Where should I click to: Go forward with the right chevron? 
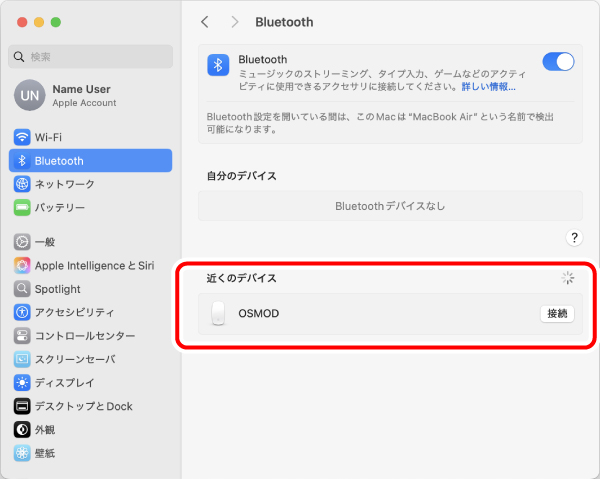click(235, 22)
